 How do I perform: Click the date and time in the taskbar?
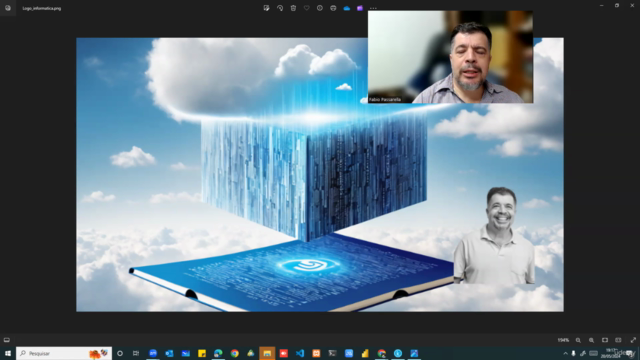click(611, 353)
